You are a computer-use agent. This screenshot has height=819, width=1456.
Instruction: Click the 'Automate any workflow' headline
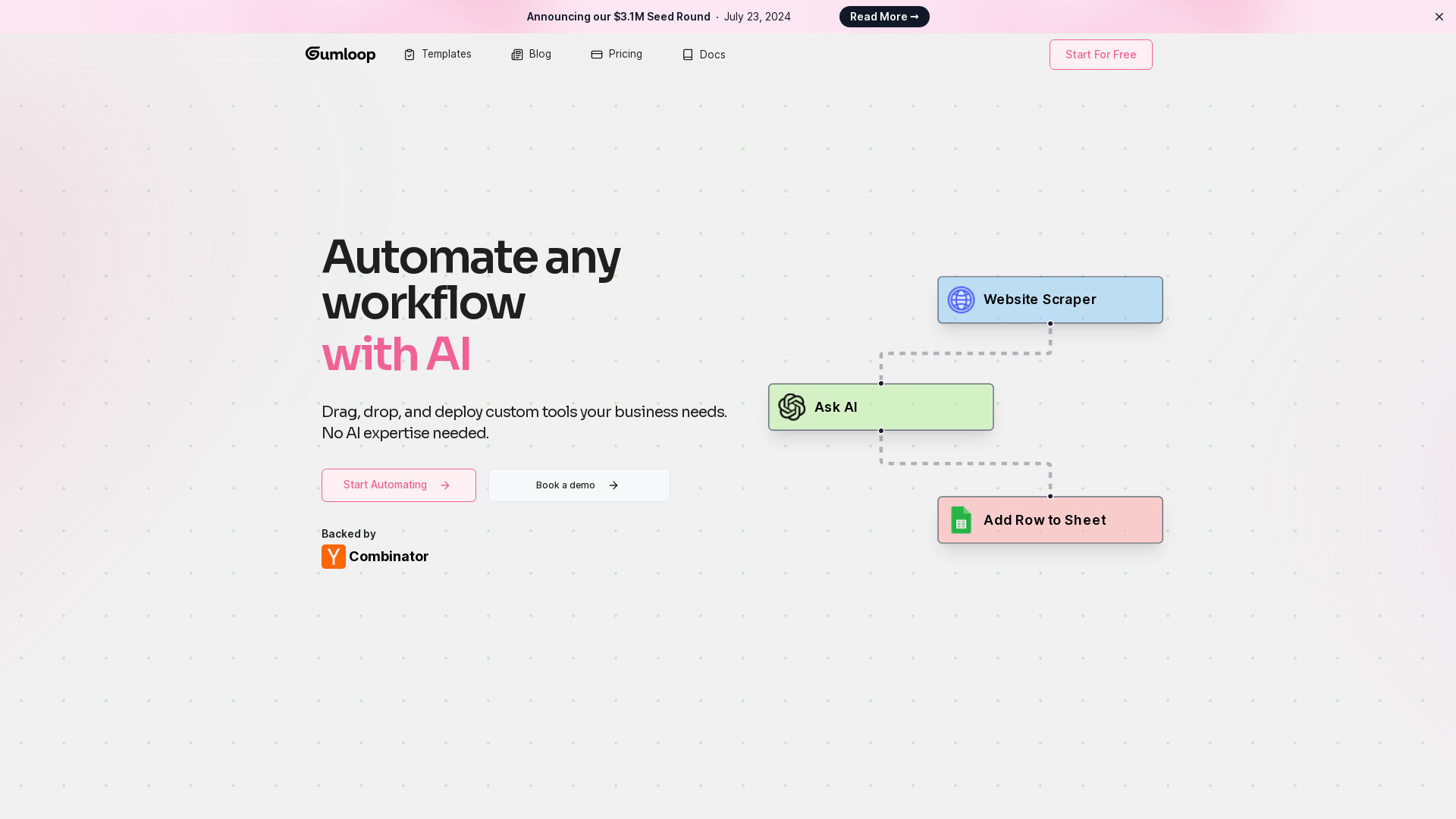click(471, 279)
